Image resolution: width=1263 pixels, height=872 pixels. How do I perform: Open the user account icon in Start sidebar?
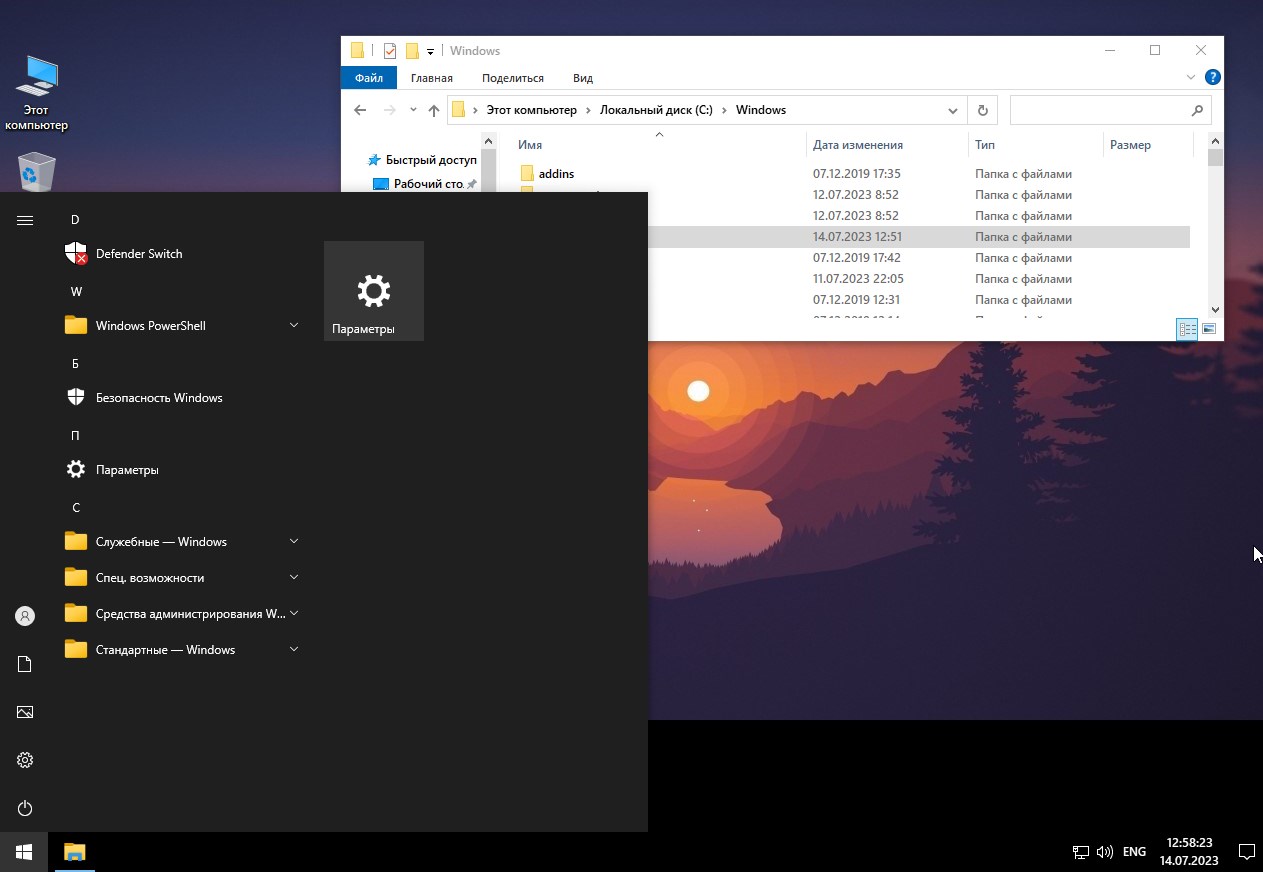click(25, 616)
